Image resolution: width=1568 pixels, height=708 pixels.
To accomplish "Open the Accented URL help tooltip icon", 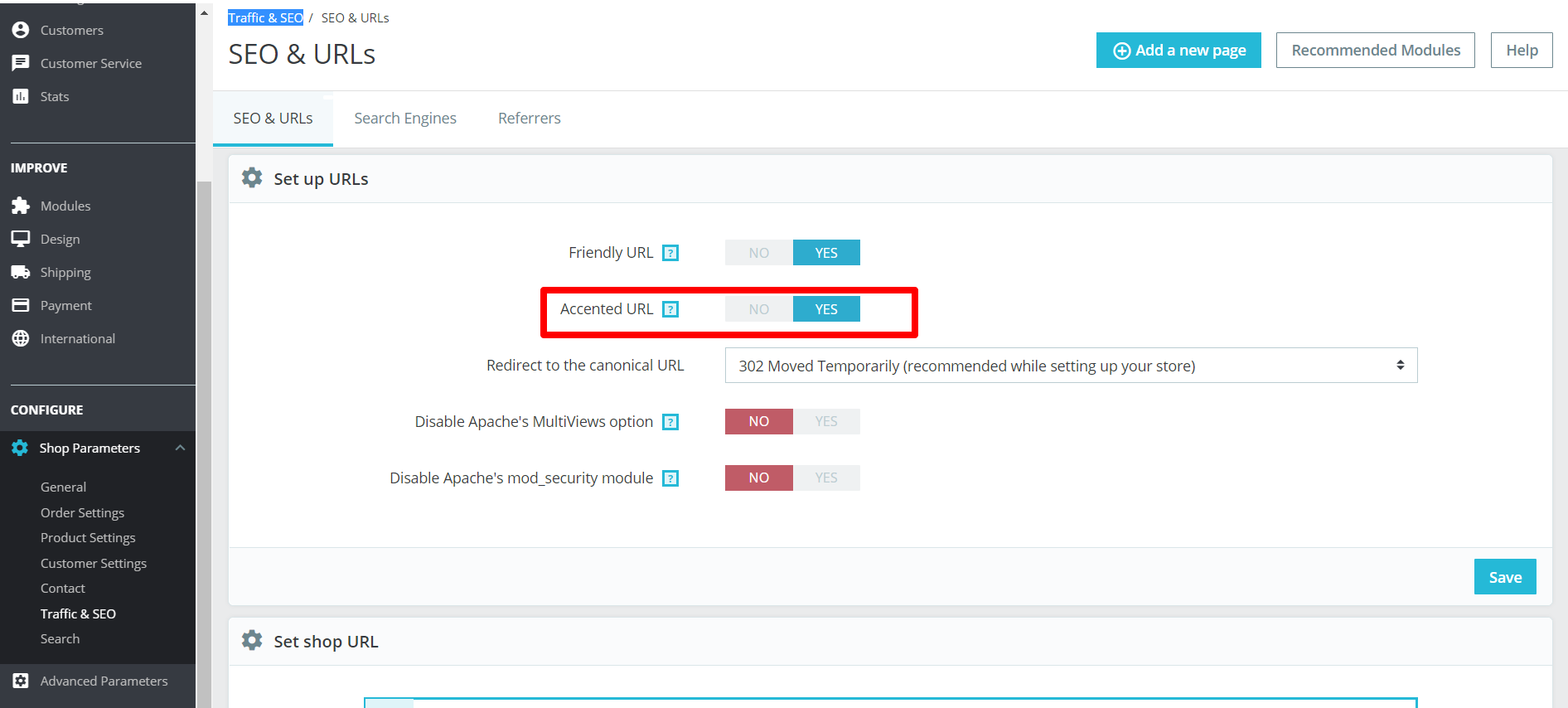I will click(670, 309).
